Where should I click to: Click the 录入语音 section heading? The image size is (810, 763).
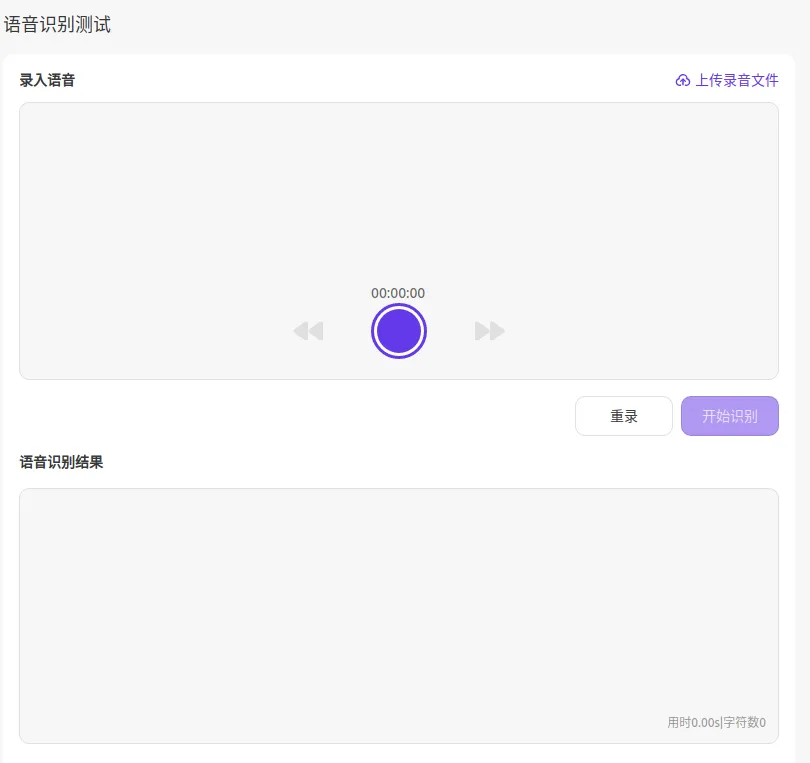48,81
